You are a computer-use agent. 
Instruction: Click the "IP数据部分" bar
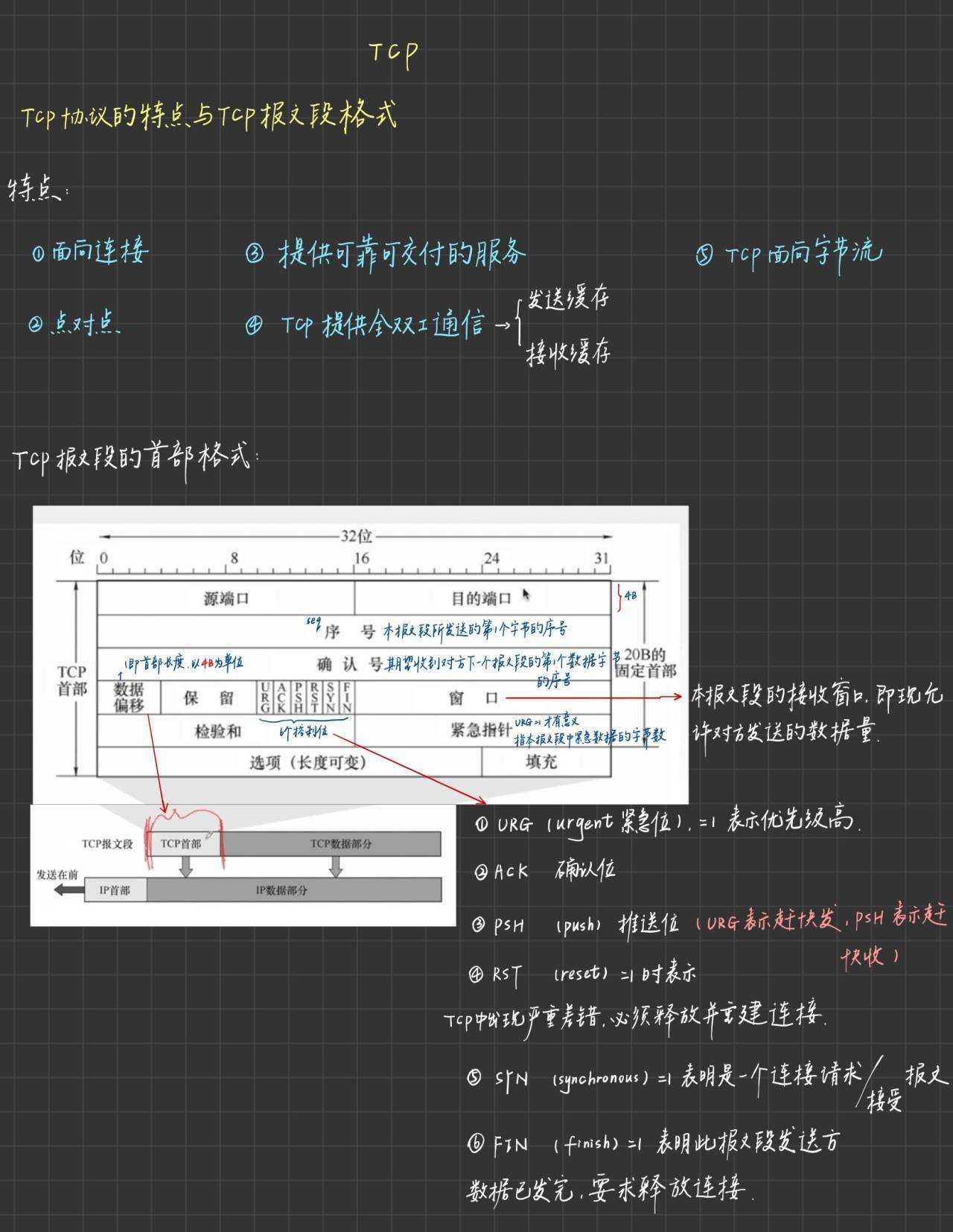293,890
